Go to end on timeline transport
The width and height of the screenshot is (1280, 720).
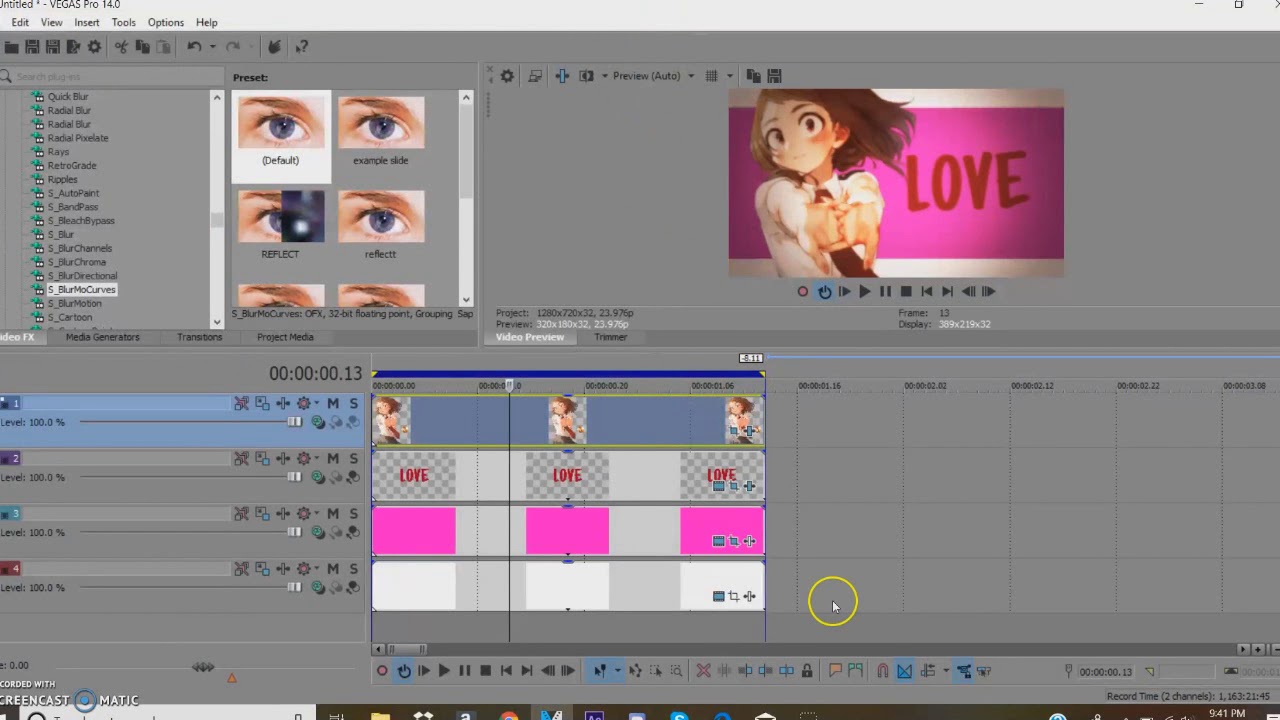(x=526, y=671)
